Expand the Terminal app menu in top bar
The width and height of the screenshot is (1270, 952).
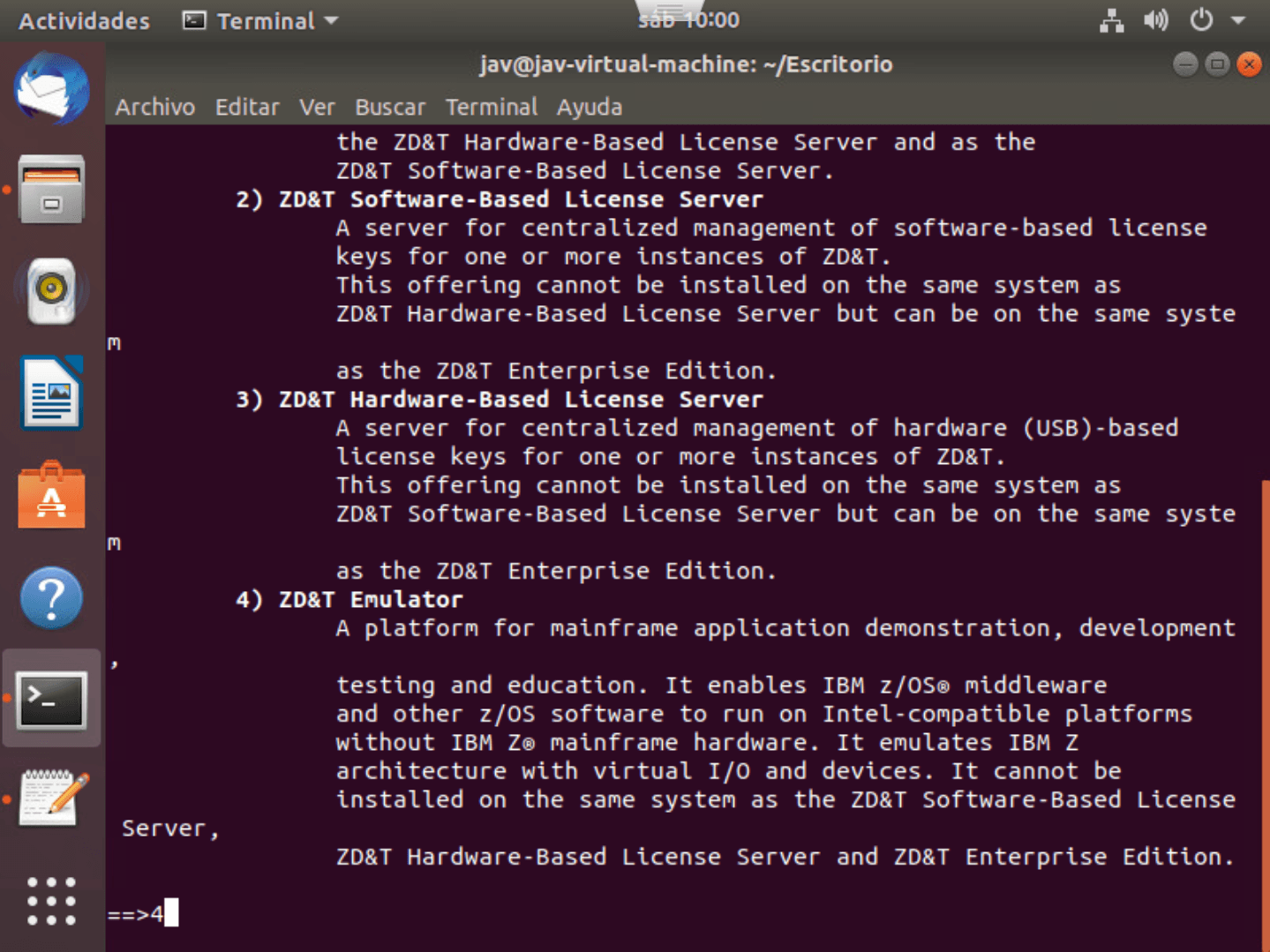(x=260, y=20)
